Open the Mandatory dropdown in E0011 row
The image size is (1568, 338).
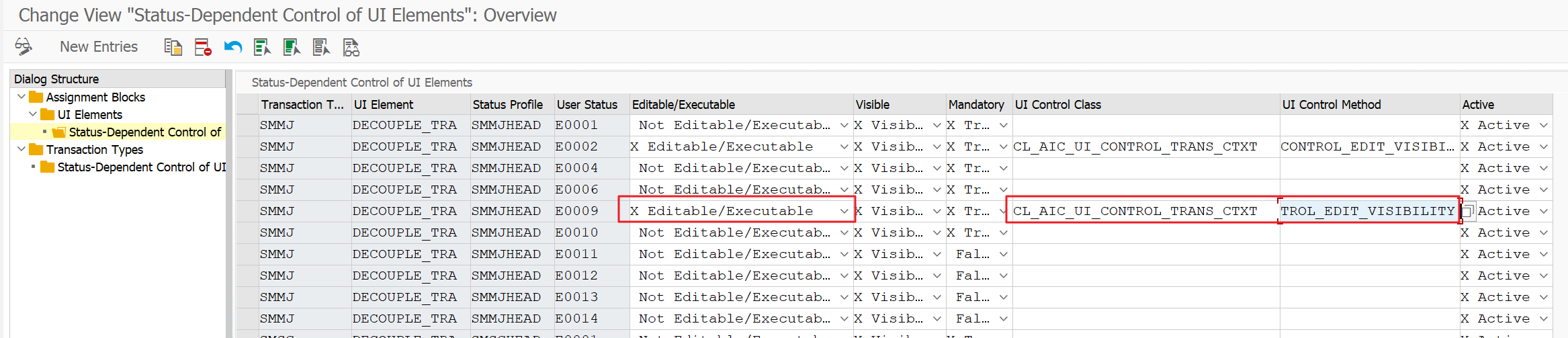pos(1003,255)
